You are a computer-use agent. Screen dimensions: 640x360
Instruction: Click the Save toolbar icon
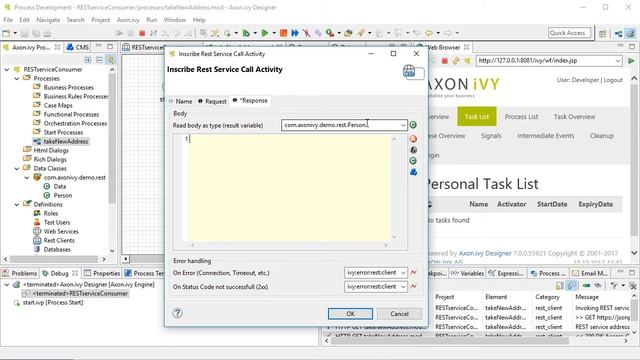24,33
